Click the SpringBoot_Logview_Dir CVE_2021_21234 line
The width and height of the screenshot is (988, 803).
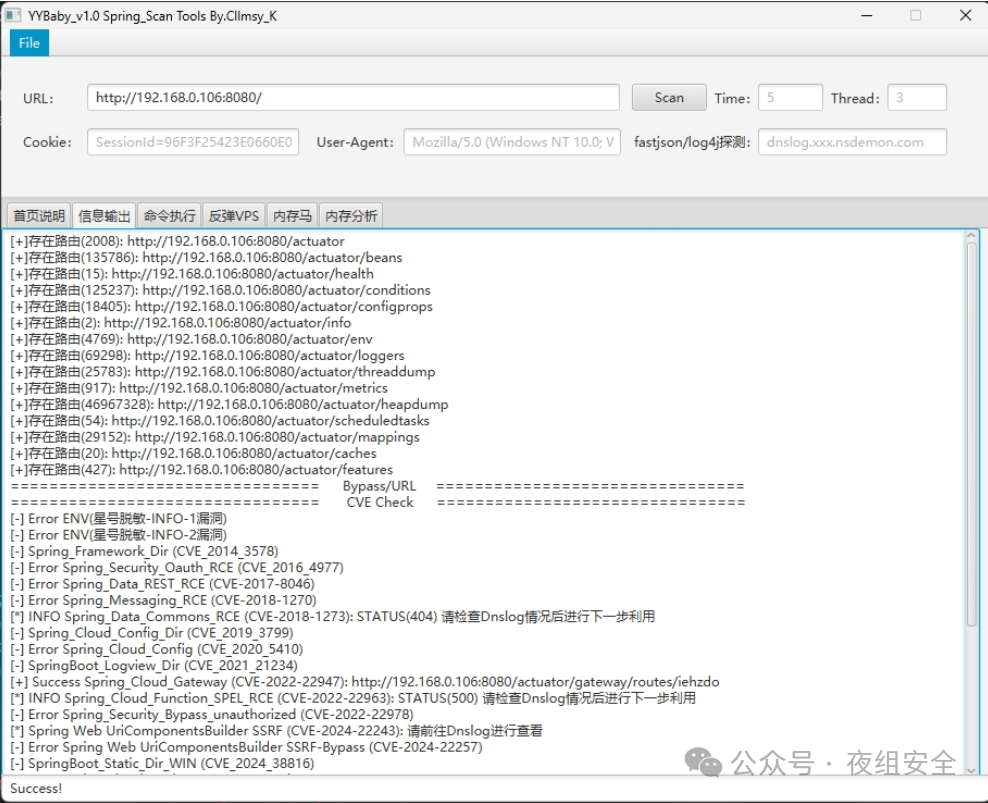click(x=154, y=666)
